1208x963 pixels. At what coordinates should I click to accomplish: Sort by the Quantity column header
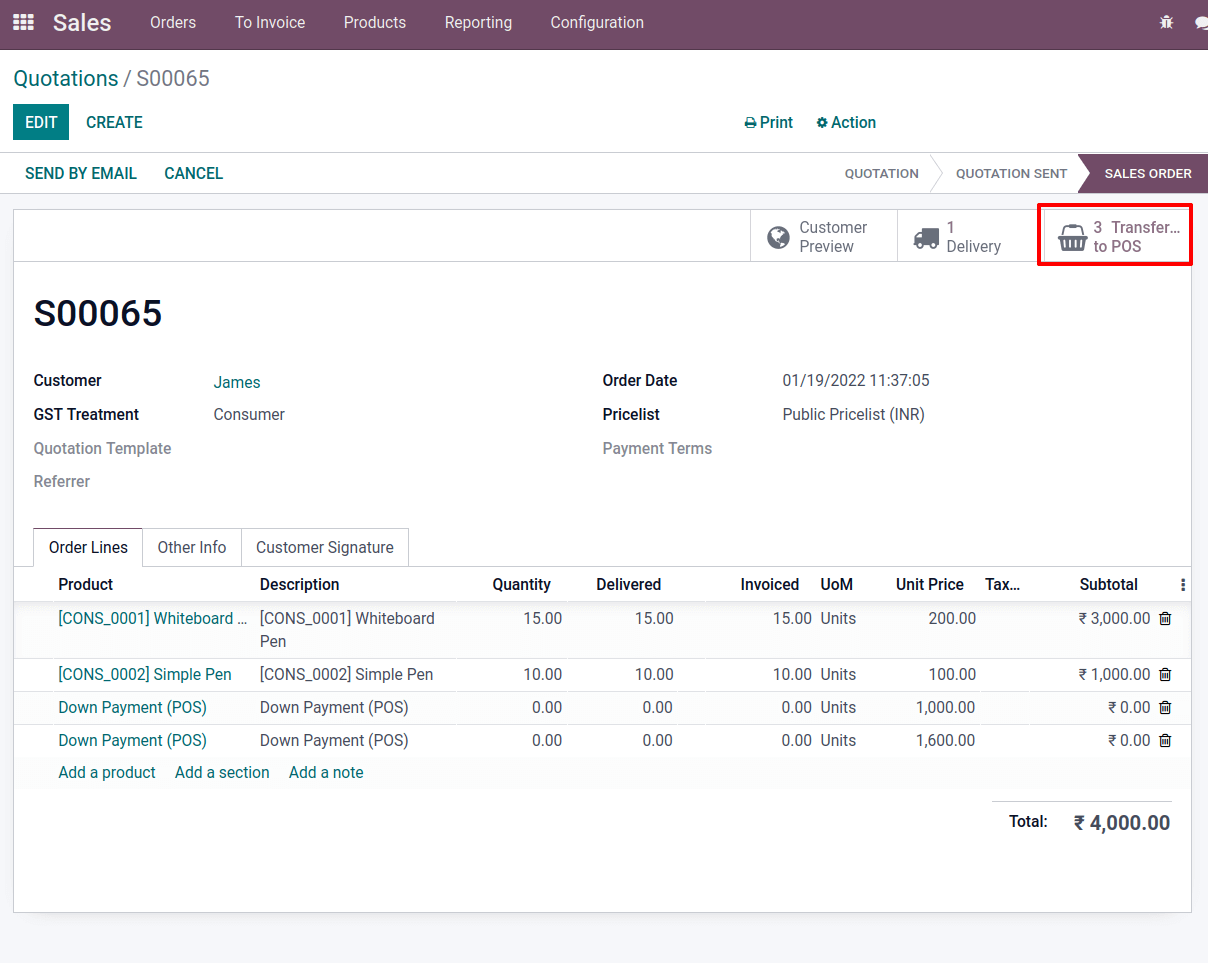pos(522,584)
